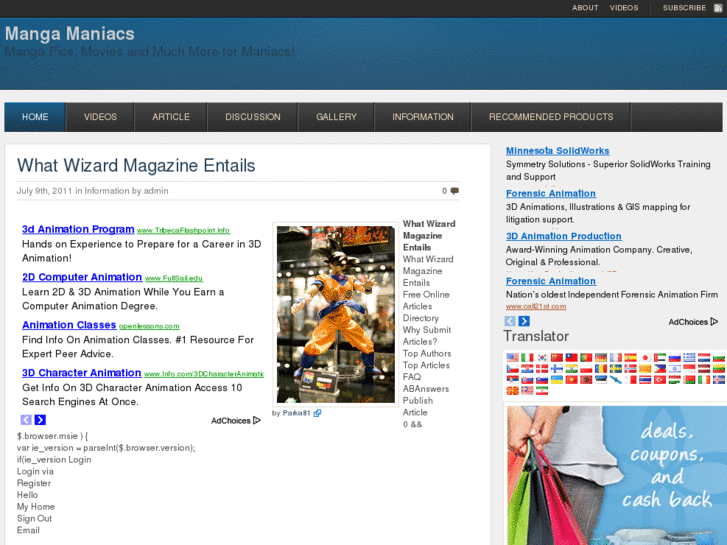727x545 pixels.
Task: Select the Greece flag in Translator
Action: 689,358
